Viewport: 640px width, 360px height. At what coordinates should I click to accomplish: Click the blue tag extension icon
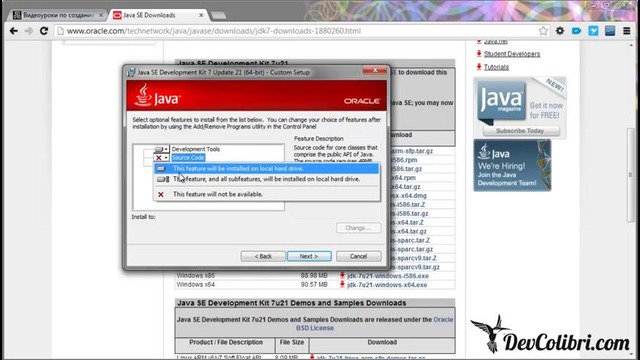point(576,31)
